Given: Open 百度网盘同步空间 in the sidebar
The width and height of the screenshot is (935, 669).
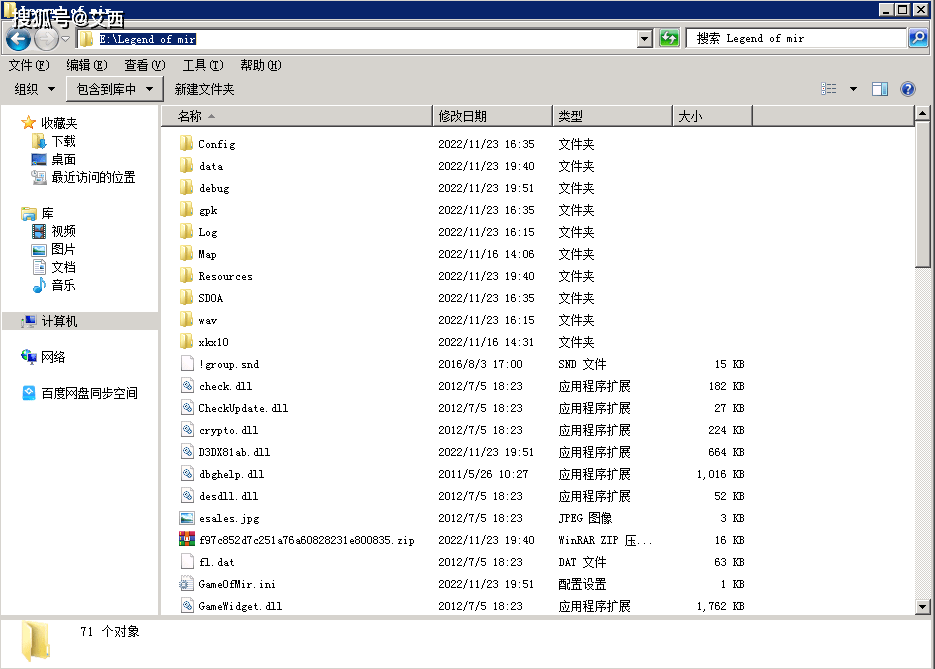Looking at the screenshot, I should [x=89, y=394].
